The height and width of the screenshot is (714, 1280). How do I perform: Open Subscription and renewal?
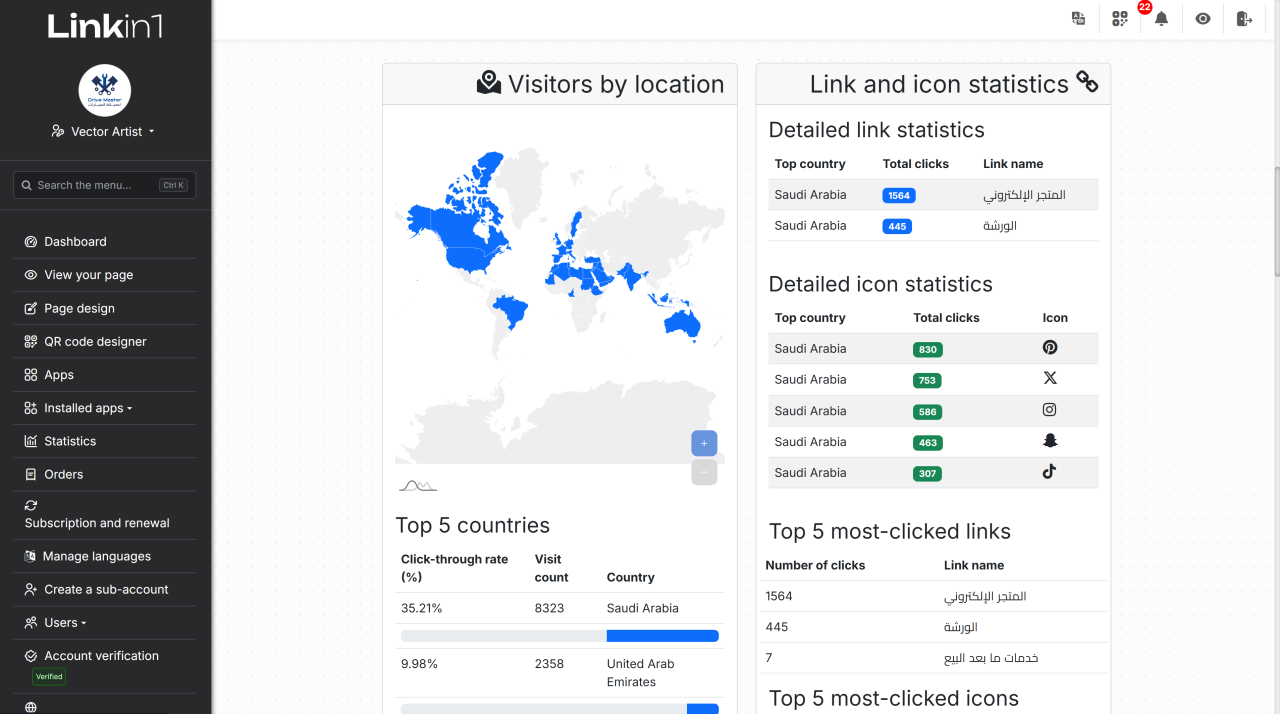pos(97,523)
